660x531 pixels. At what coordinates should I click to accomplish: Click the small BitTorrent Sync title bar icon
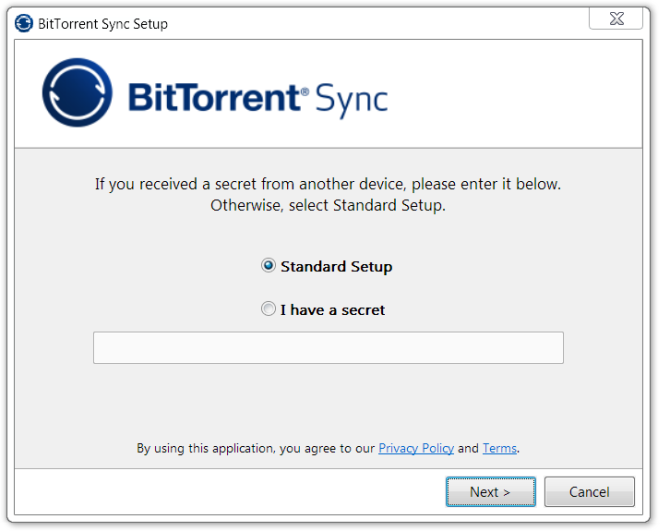tap(24, 23)
